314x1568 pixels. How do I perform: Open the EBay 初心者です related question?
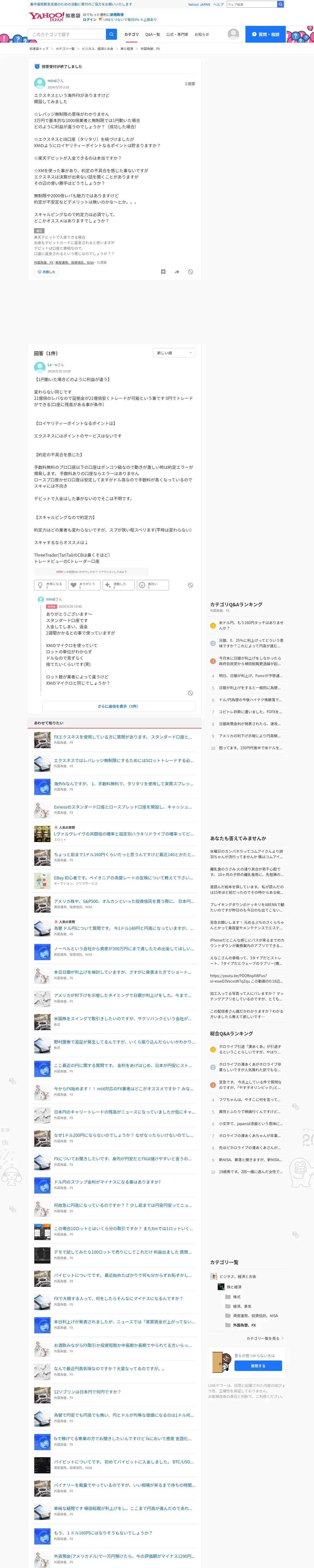coord(123,878)
